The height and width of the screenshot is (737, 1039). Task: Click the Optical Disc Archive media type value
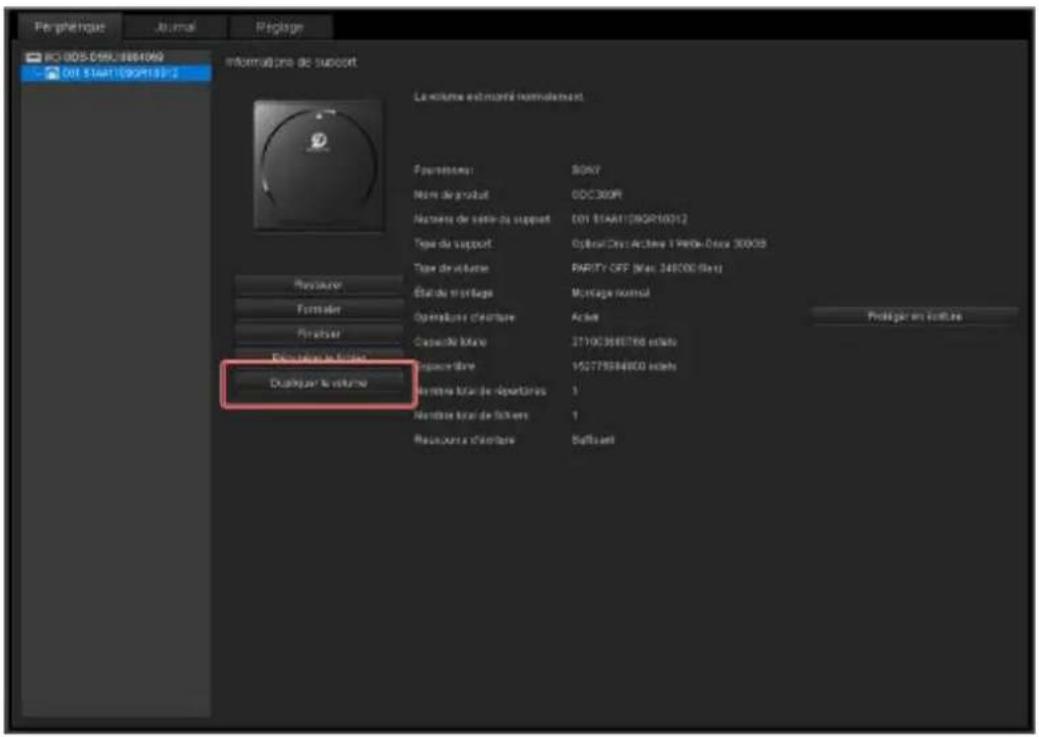pyautogui.click(x=669, y=243)
